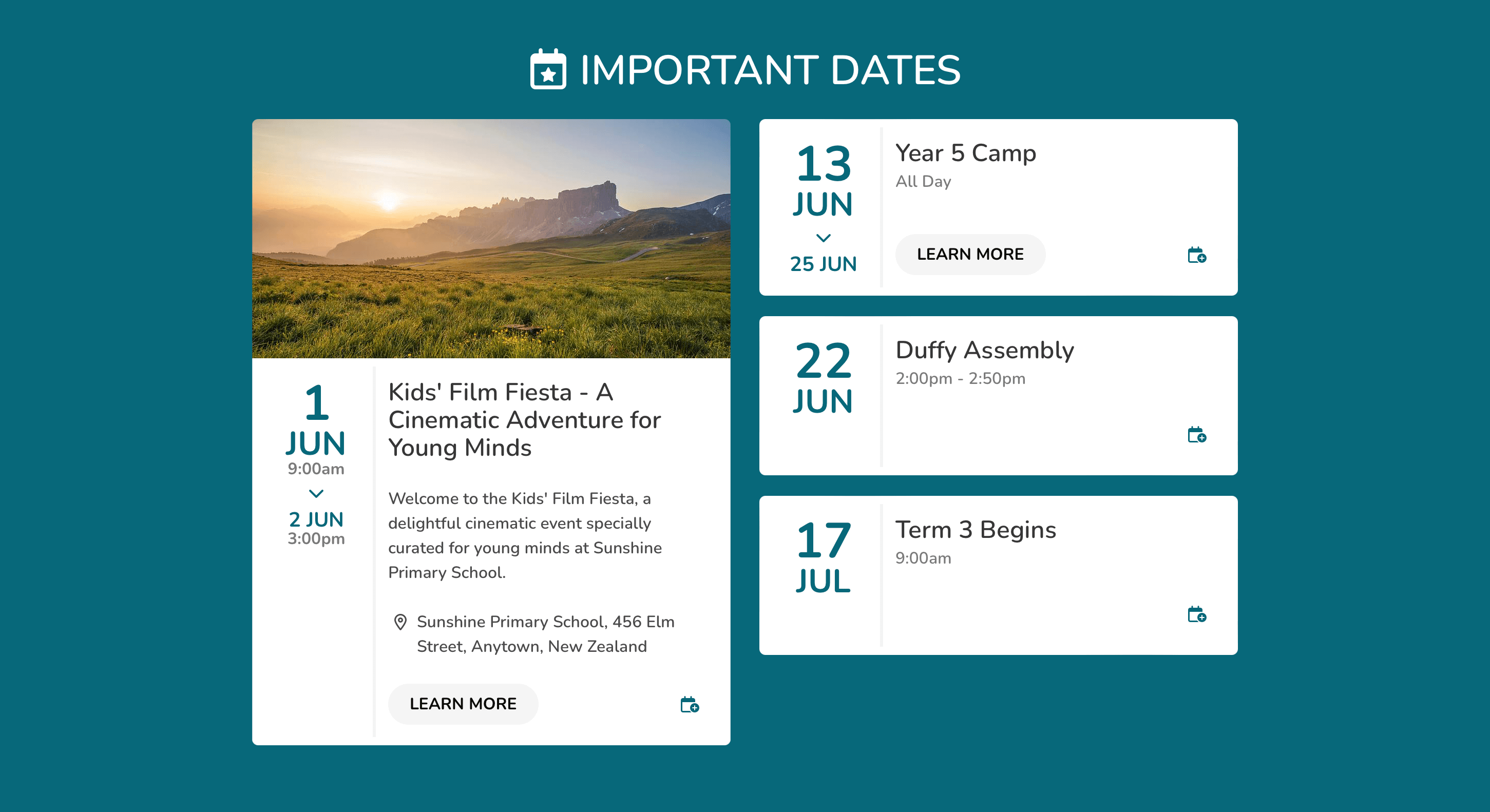Image resolution: width=1490 pixels, height=812 pixels.
Task: Select the Duffy Assembly event title
Action: point(984,350)
